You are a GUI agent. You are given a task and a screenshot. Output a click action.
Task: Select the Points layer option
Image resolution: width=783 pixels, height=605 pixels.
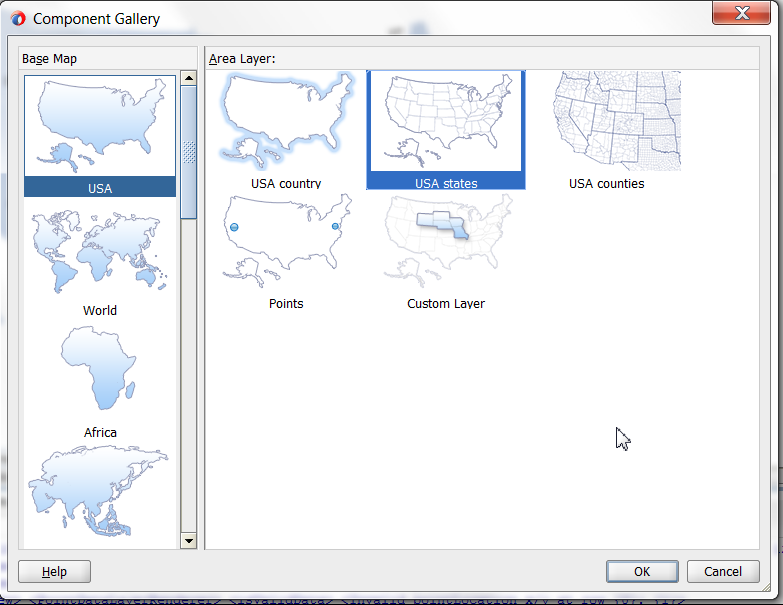tap(286, 252)
